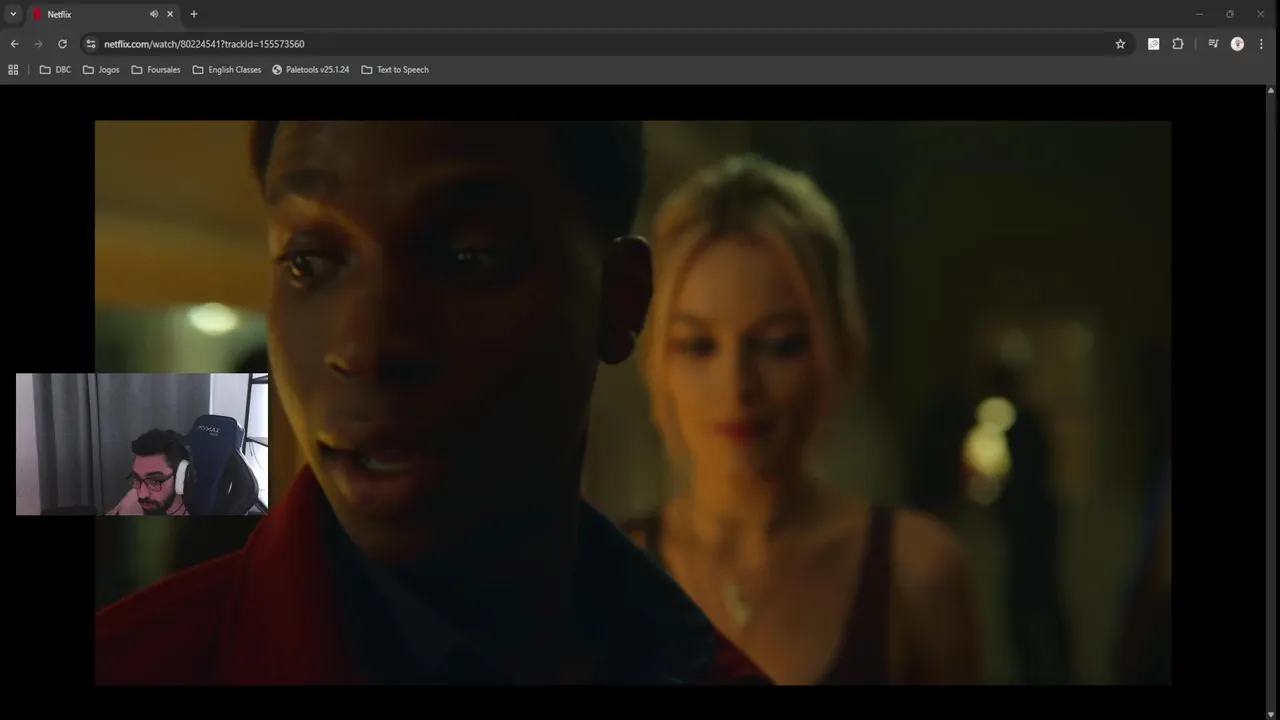Reload the Netflix page

tap(62, 44)
